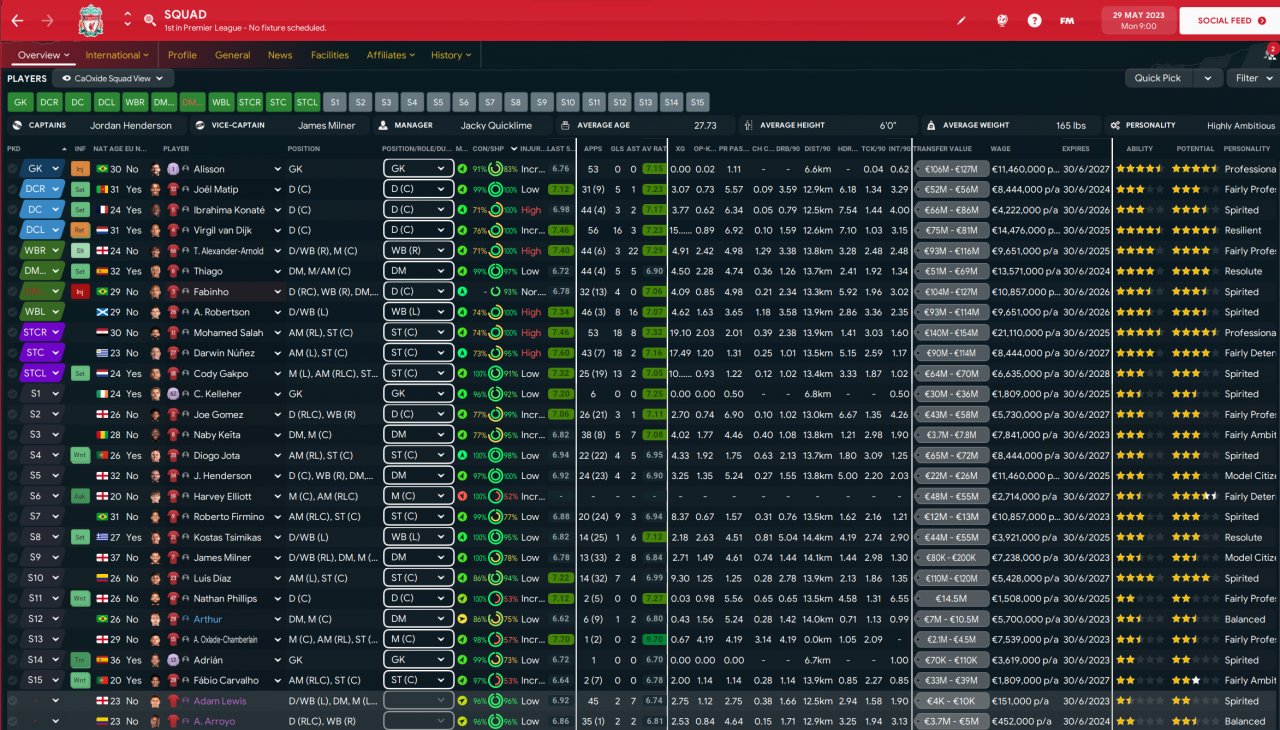
Task: Open the pencil edit tool
Action: coord(962,20)
